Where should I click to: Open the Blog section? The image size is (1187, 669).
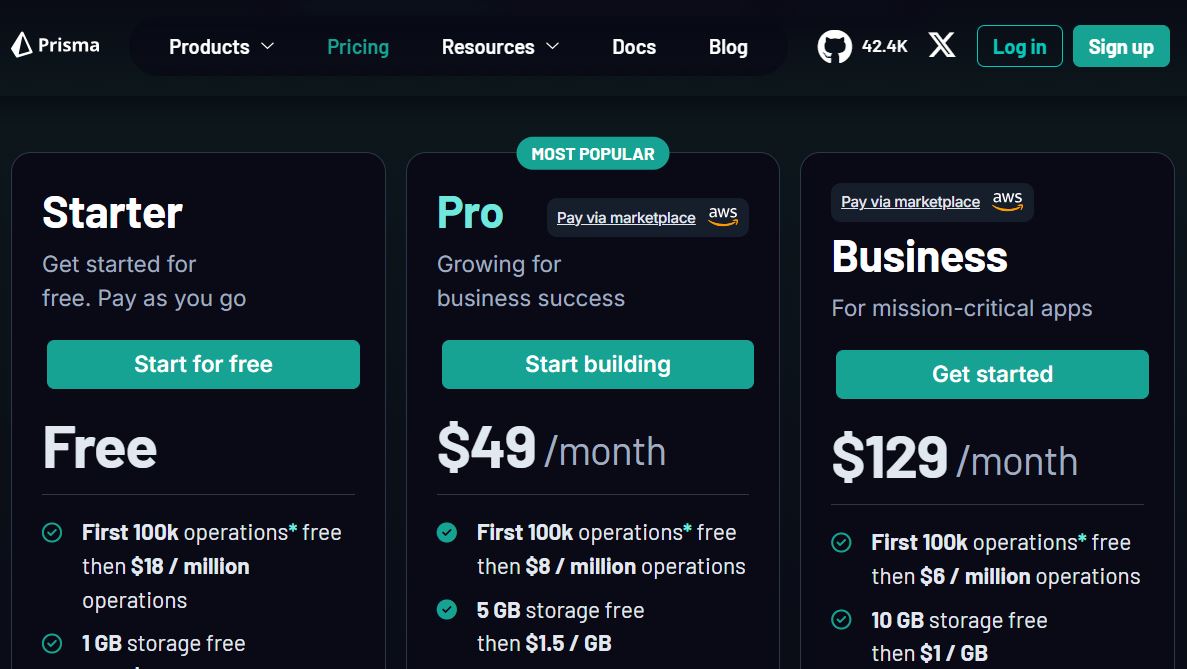(x=727, y=46)
